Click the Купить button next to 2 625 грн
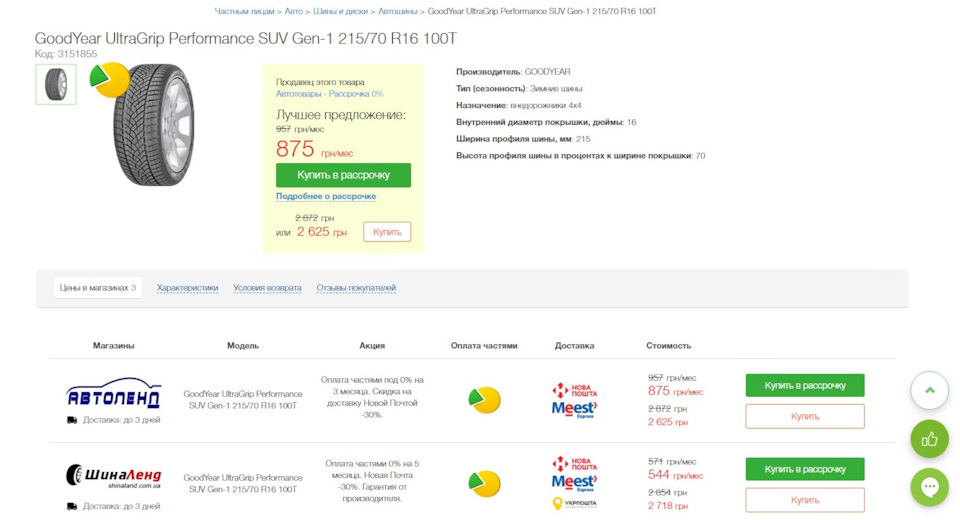Screen dimensions: 960x520 [387, 232]
